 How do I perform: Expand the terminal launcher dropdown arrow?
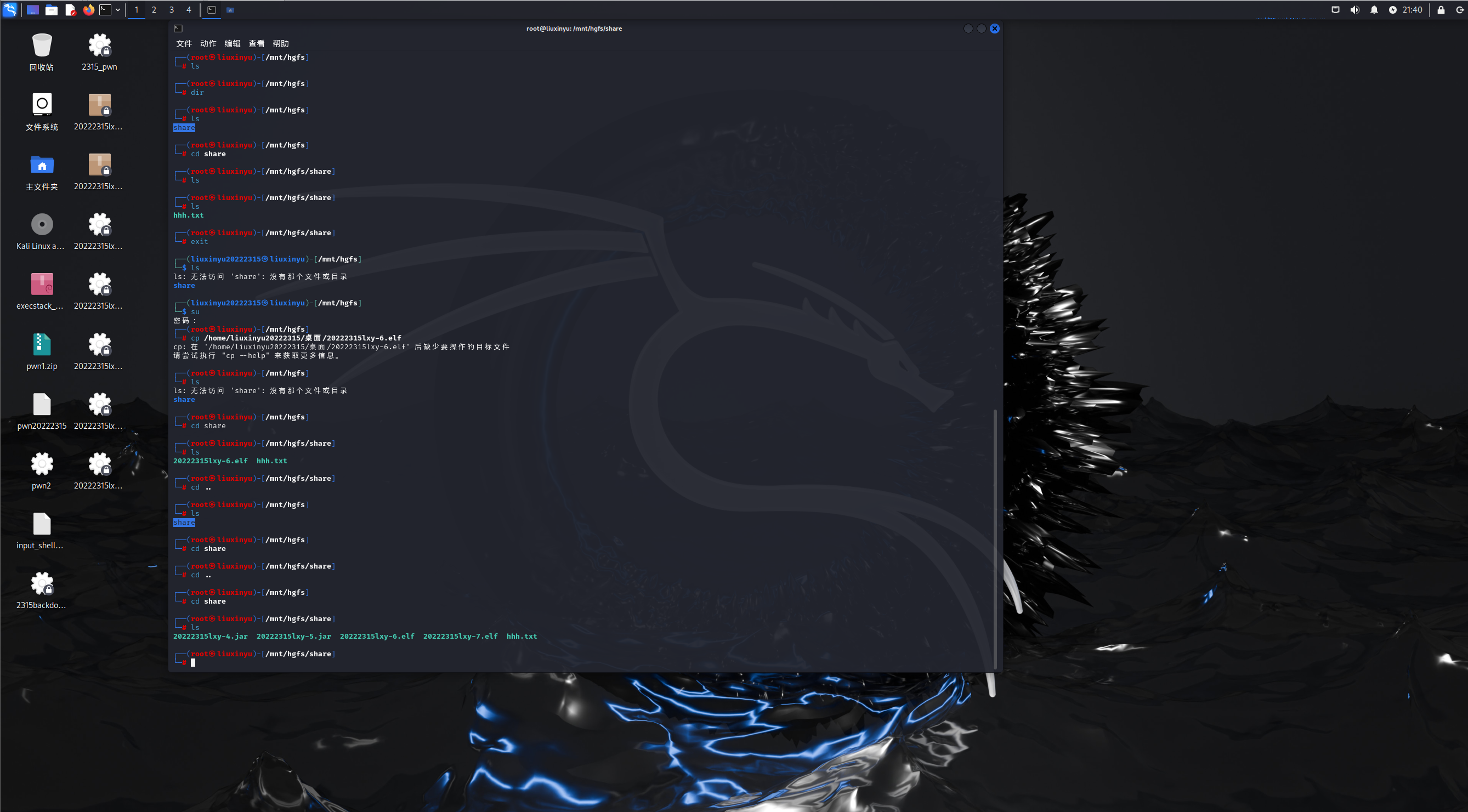click(x=118, y=10)
